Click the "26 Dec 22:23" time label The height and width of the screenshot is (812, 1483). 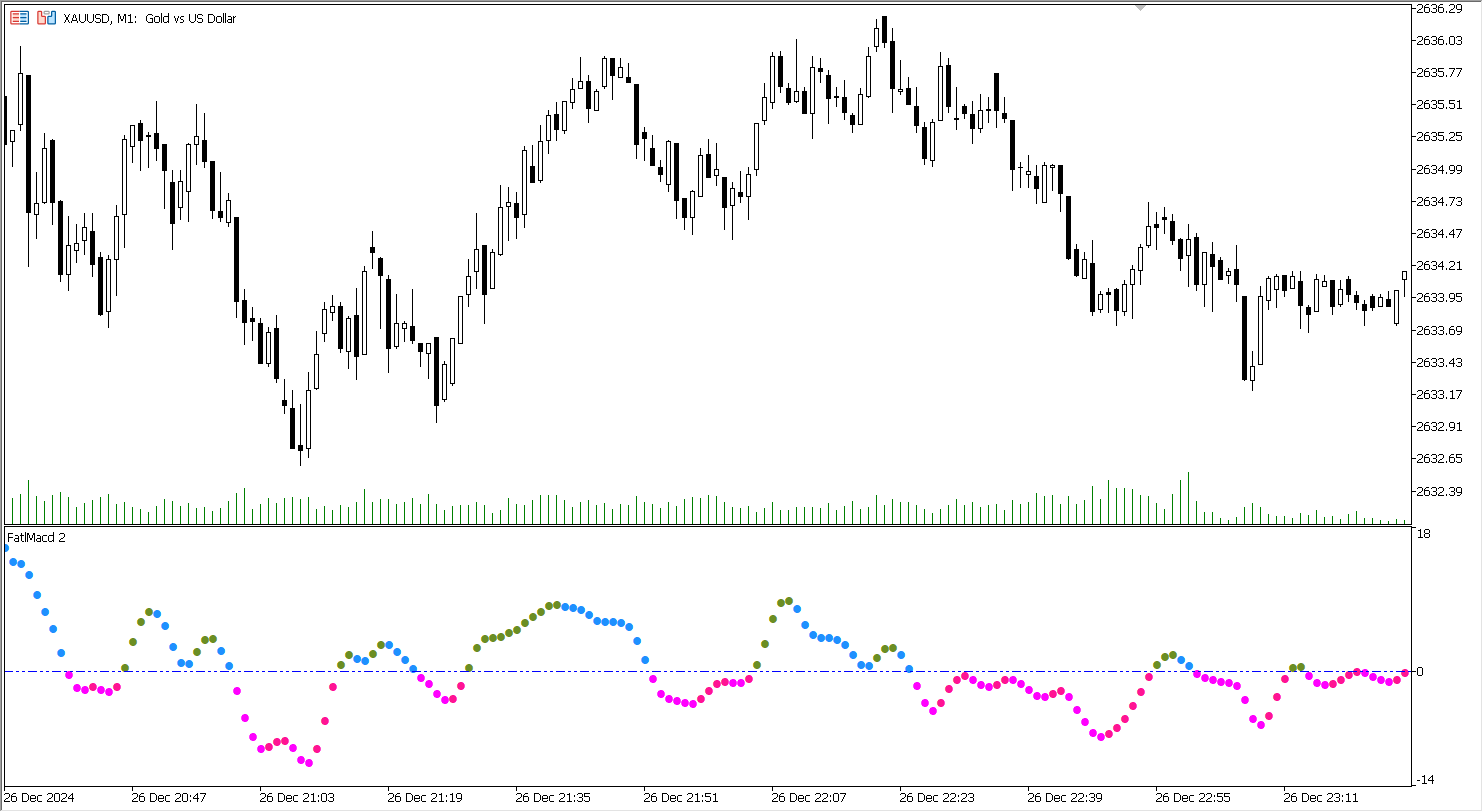tap(937, 799)
